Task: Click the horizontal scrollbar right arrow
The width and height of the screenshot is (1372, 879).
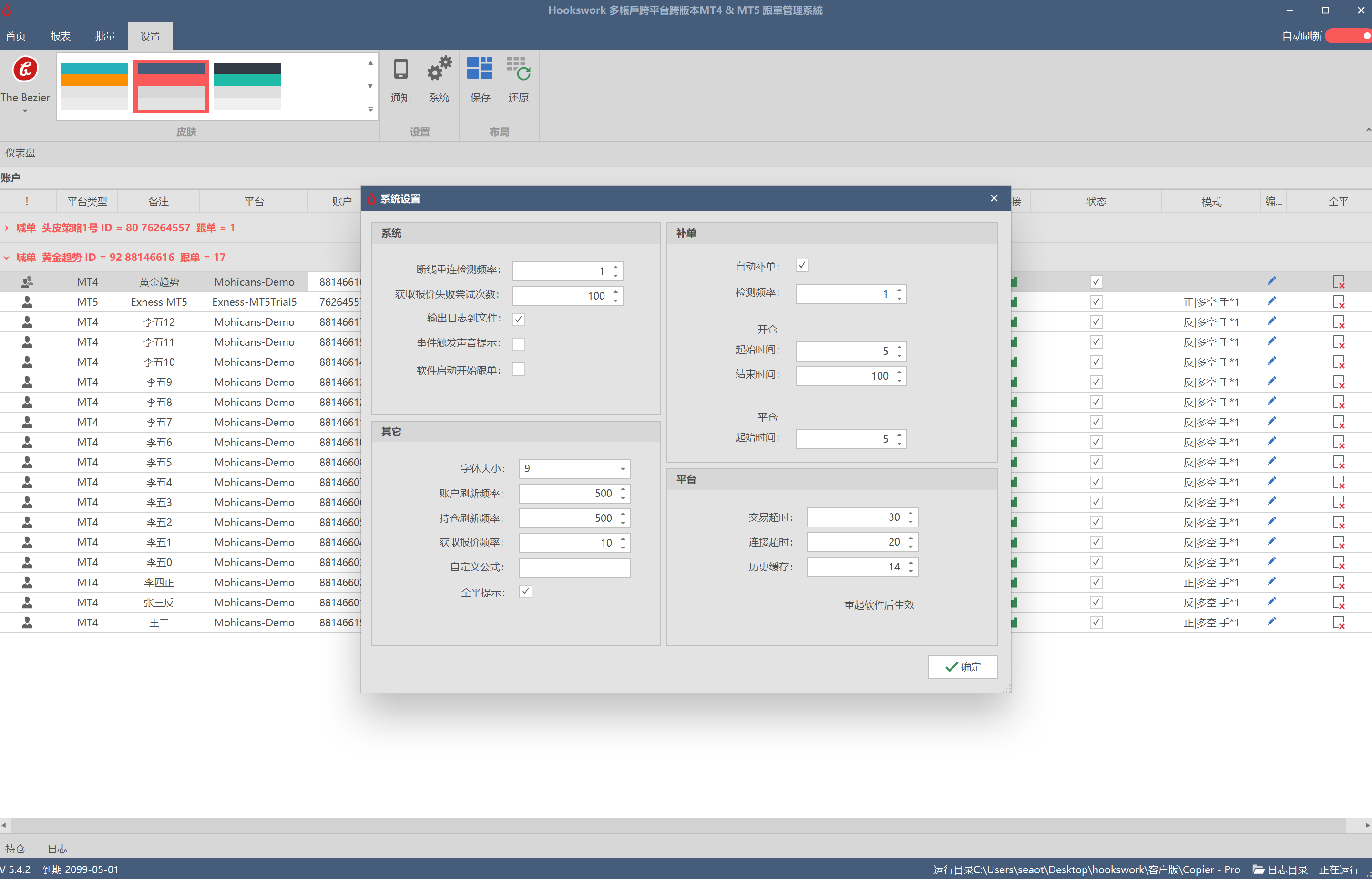Action: click(x=1367, y=826)
